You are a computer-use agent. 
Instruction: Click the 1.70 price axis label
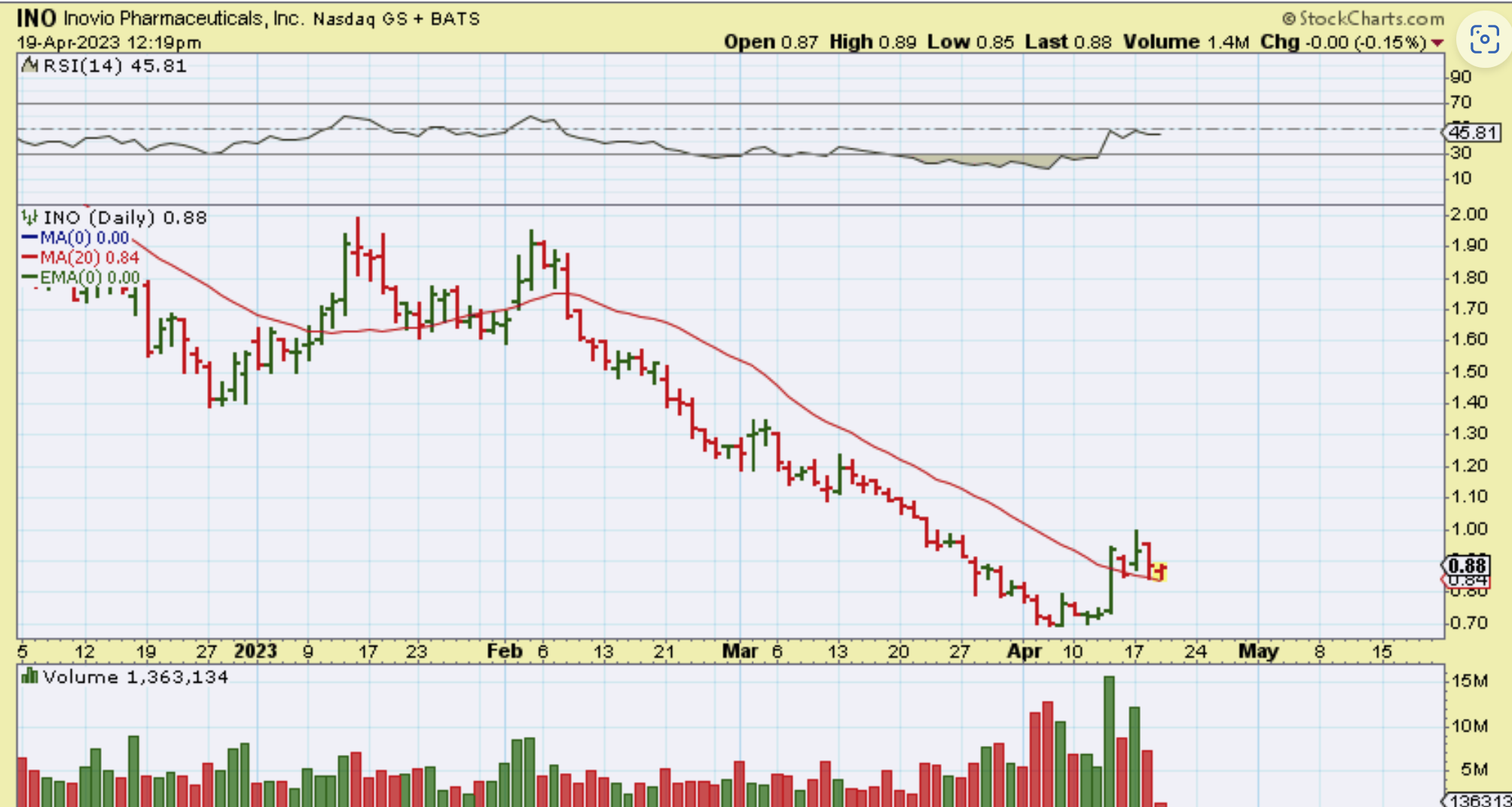1468,308
